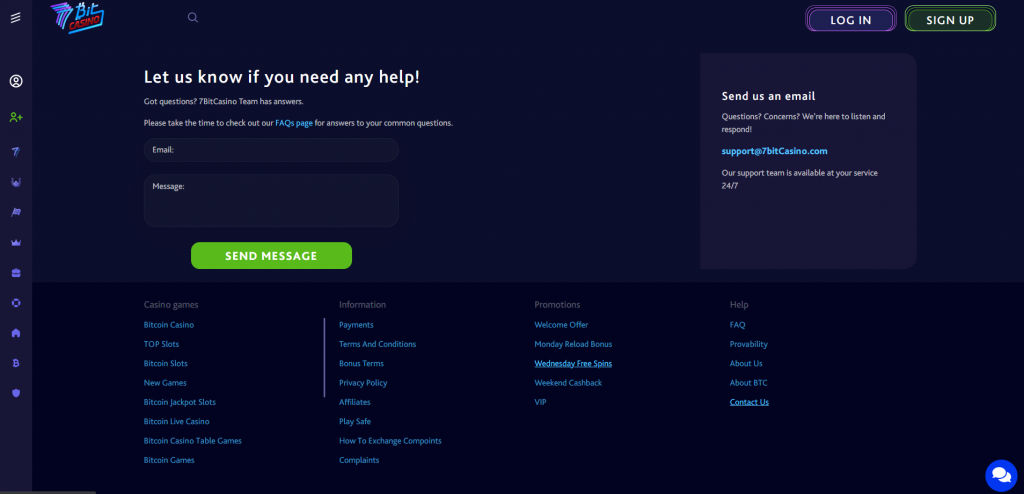
Task: Click the 7 logo sidebar icon
Action: tap(16, 152)
